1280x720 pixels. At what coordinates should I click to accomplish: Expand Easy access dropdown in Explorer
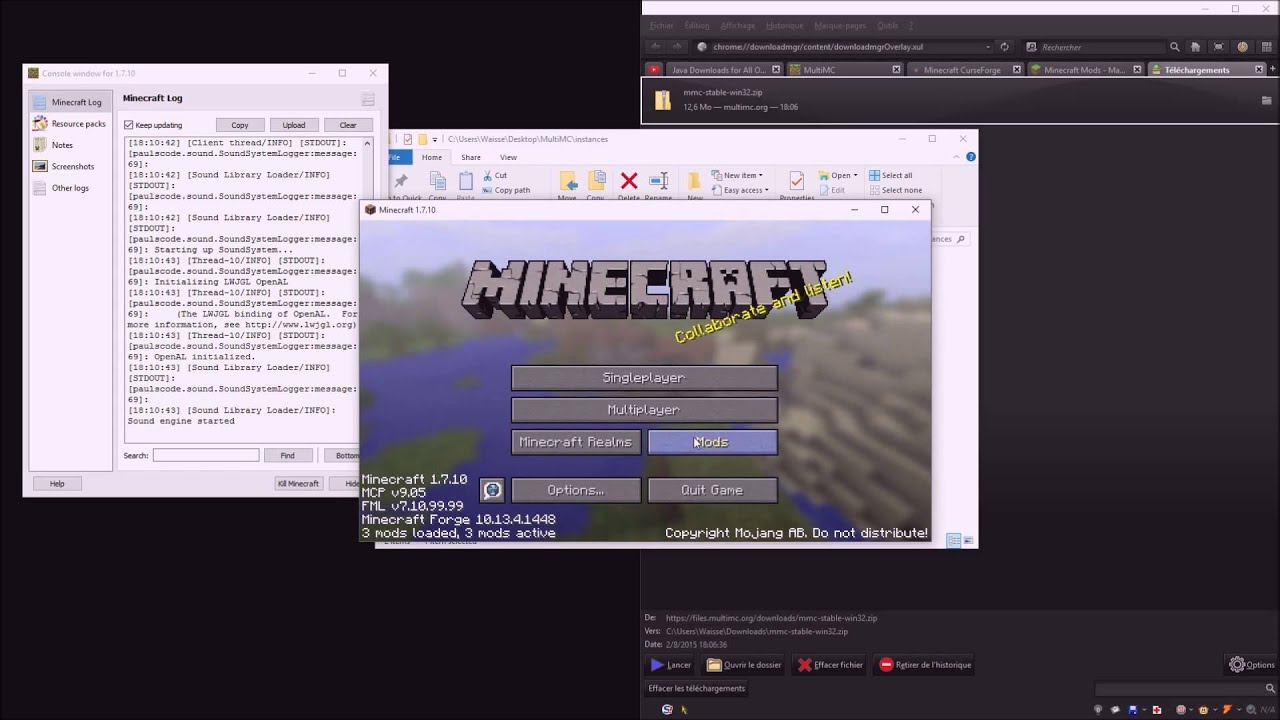[x=739, y=190]
